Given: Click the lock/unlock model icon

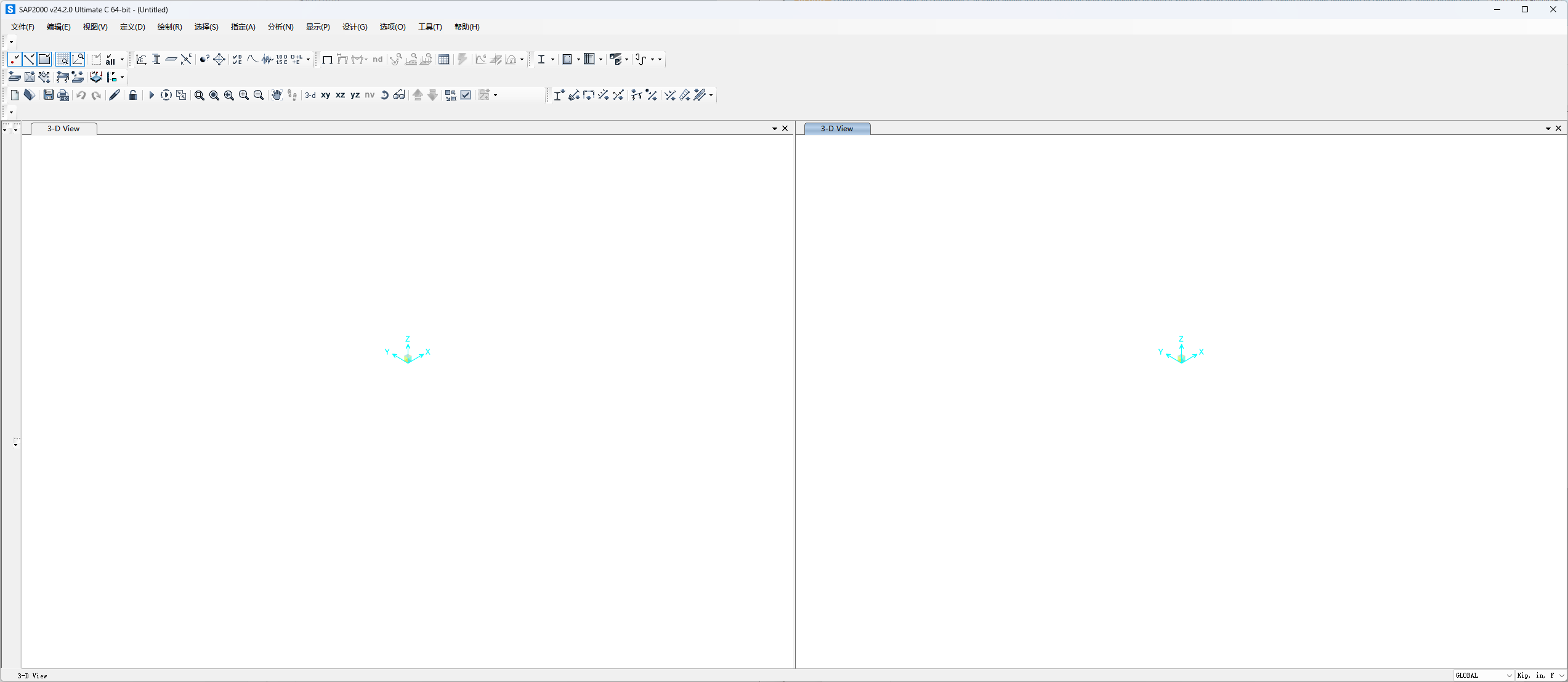Looking at the screenshot, I should 133,95.
